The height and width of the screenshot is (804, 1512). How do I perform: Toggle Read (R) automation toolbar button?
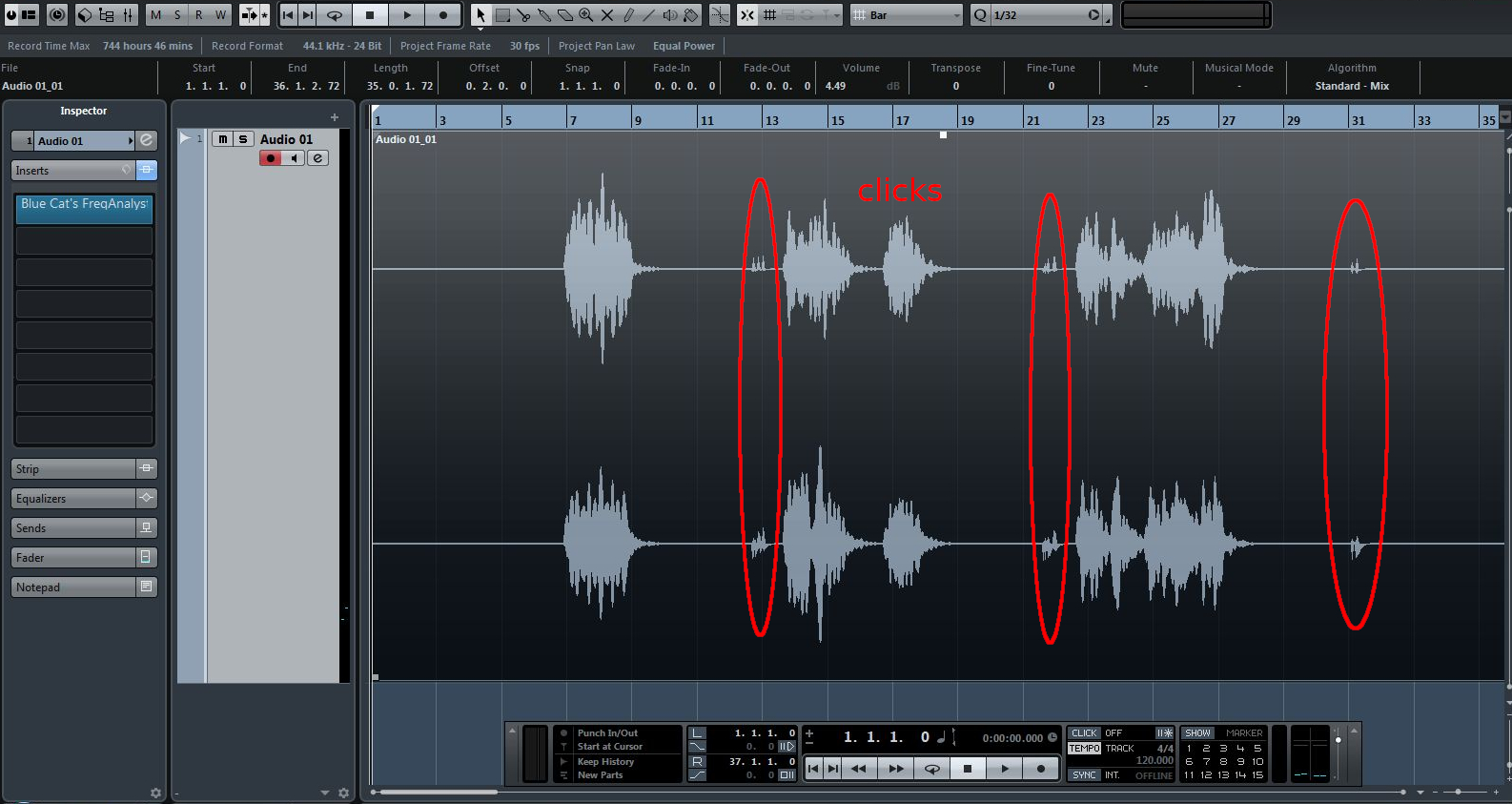198,15
